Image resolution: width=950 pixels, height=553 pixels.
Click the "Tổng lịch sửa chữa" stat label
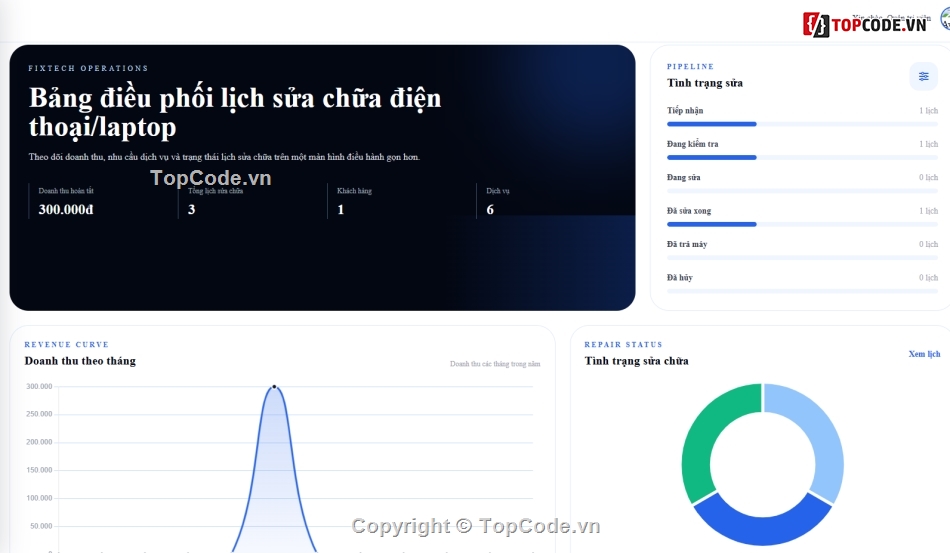tap(215, 191)
